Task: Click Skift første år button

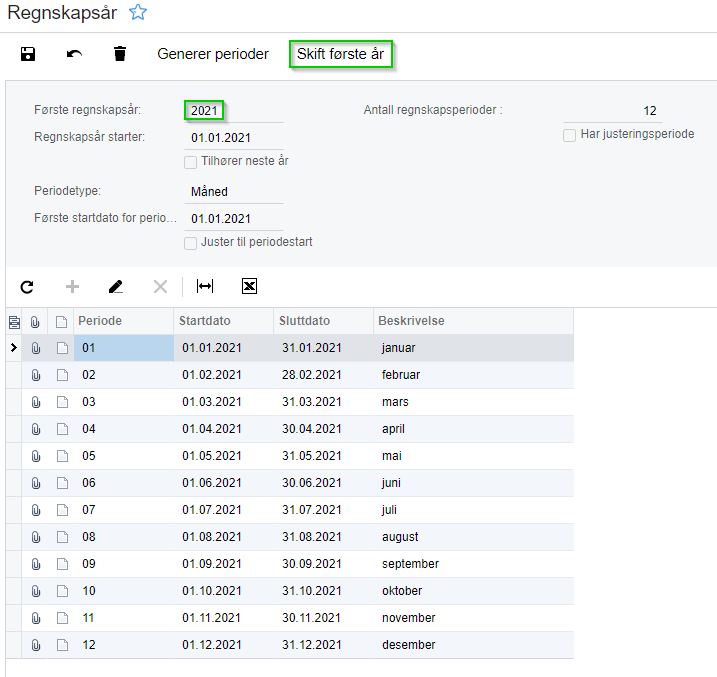Action: pos(341,54)
